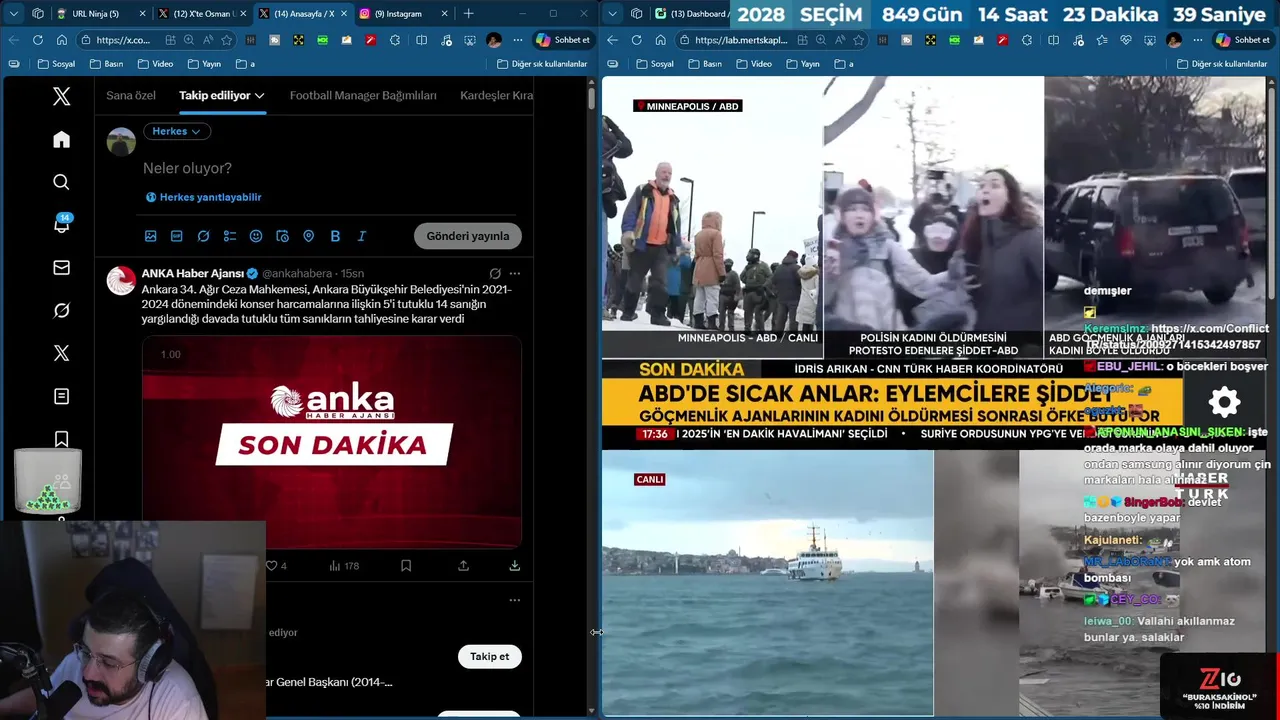Add a poll to the new post
The image size is (1280, 720).
230,236
